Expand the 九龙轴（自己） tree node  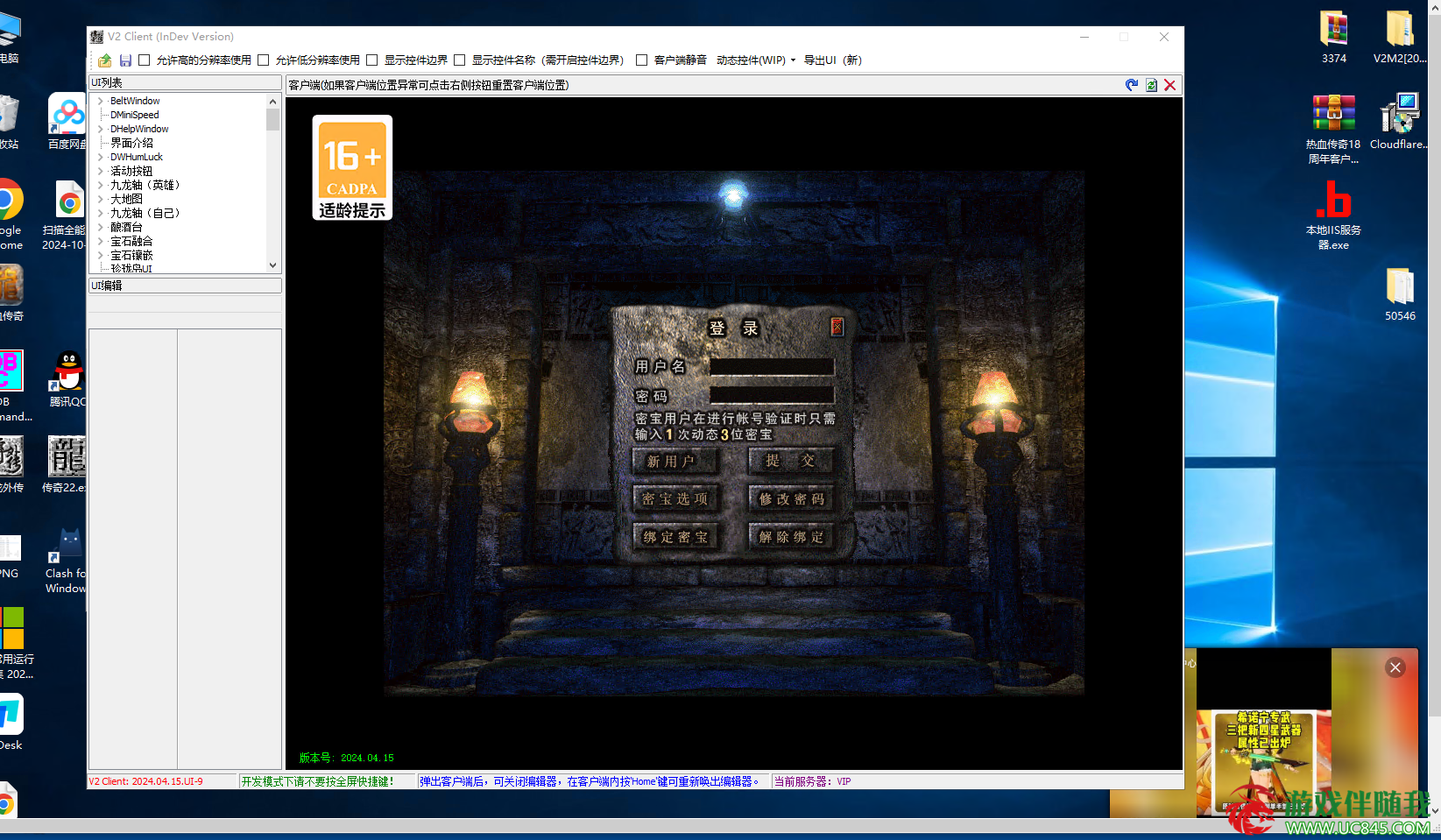tap(101, 214)
